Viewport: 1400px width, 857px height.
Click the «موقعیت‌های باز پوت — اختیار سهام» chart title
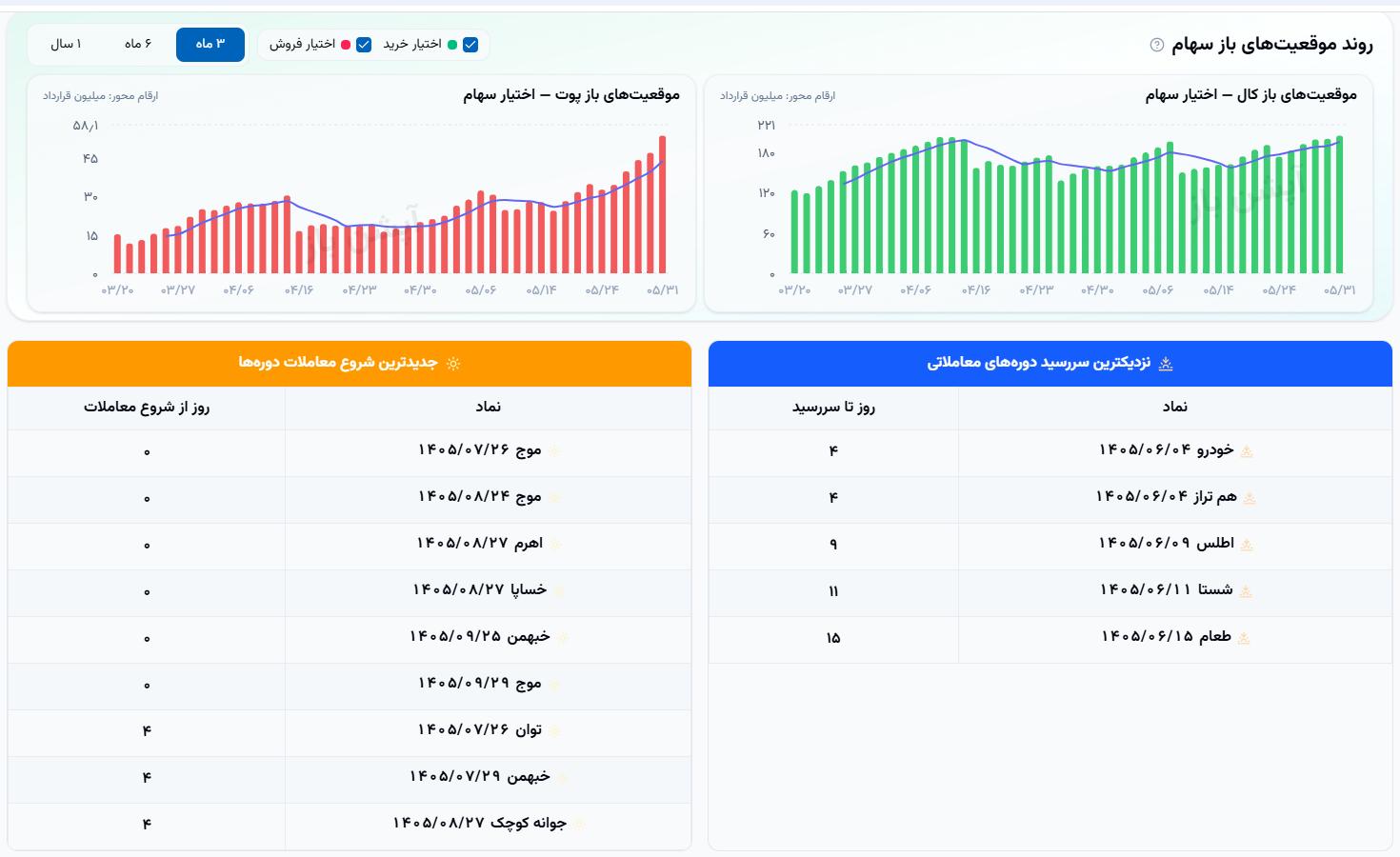[571, 95]
